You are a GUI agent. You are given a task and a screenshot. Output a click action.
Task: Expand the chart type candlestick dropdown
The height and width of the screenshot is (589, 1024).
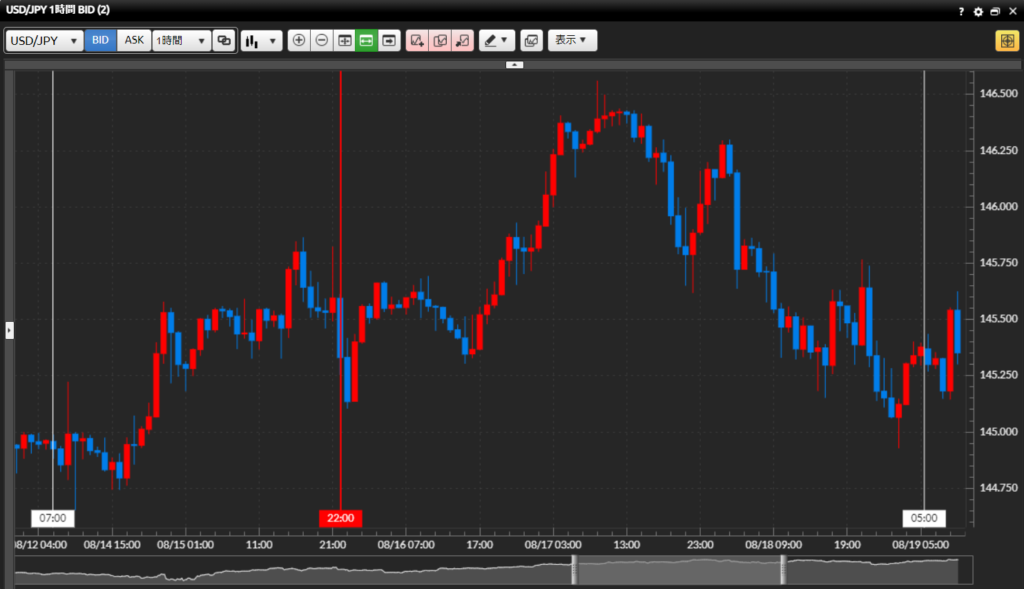pos(262,41)
